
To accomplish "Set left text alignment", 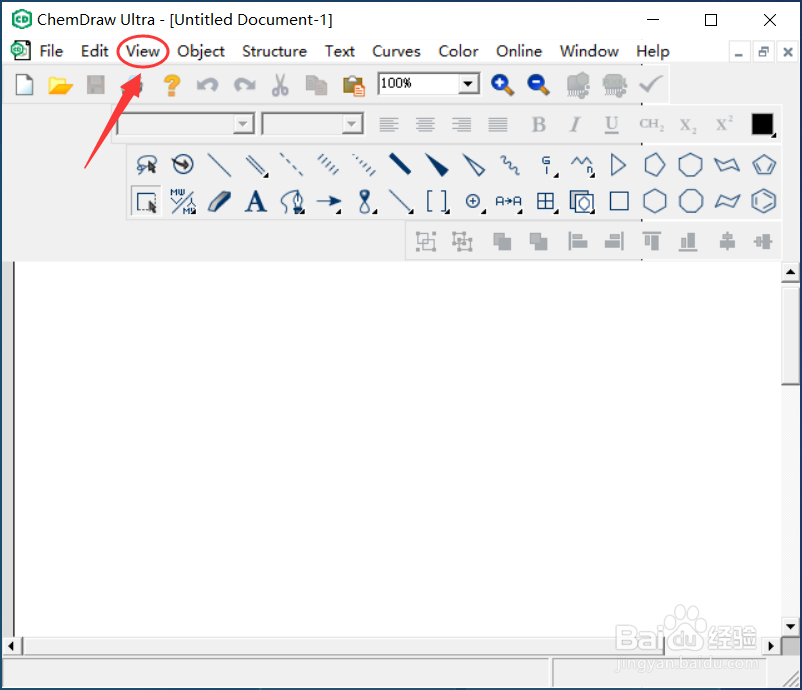I will (x=389, y=124).
